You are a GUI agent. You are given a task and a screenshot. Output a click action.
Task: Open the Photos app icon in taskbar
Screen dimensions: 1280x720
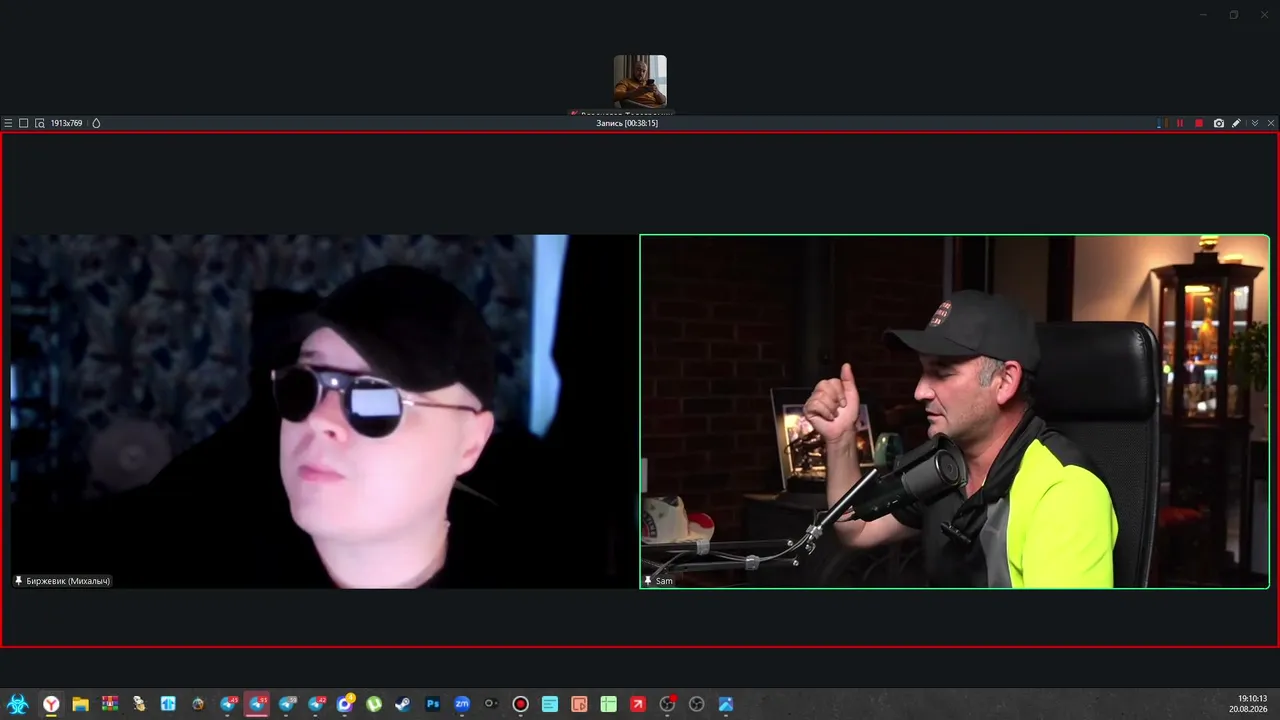coord(726,704)
